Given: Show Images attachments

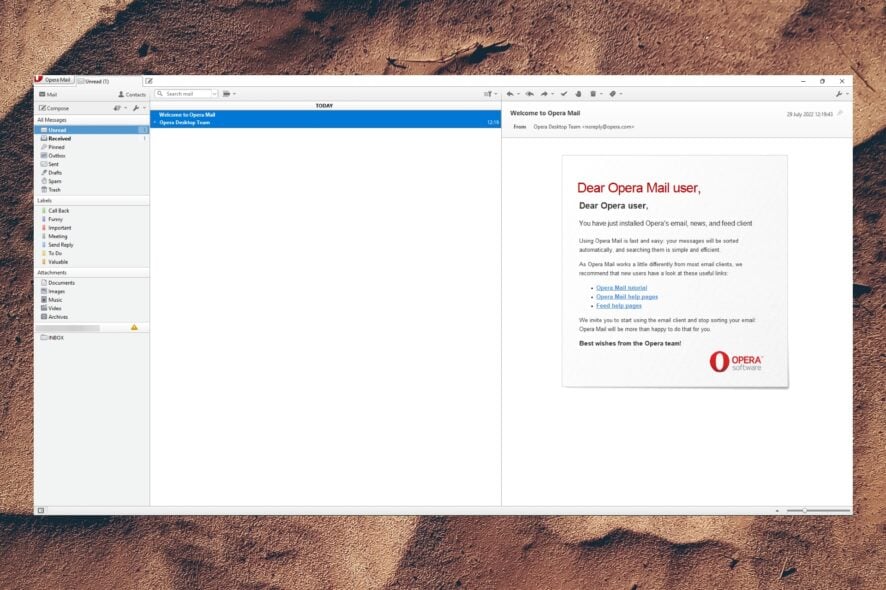Looking at the screenshot, I should (x=92, y=291).
